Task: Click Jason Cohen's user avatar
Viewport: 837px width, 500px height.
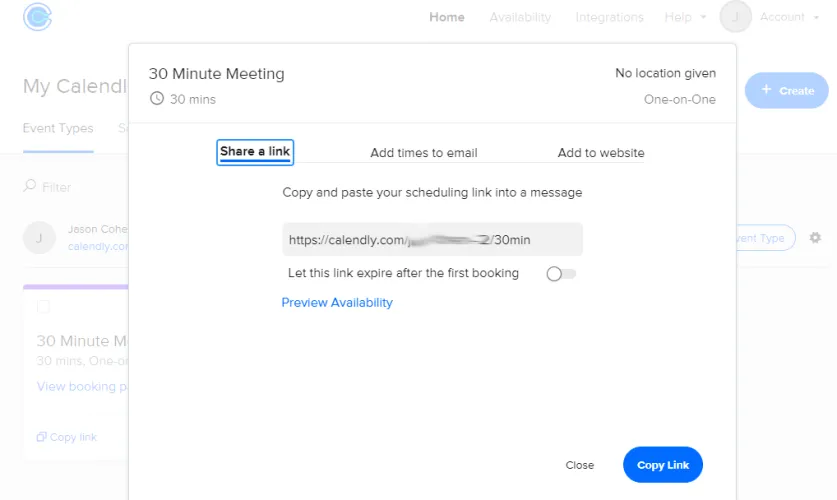Action: [39, 238]
